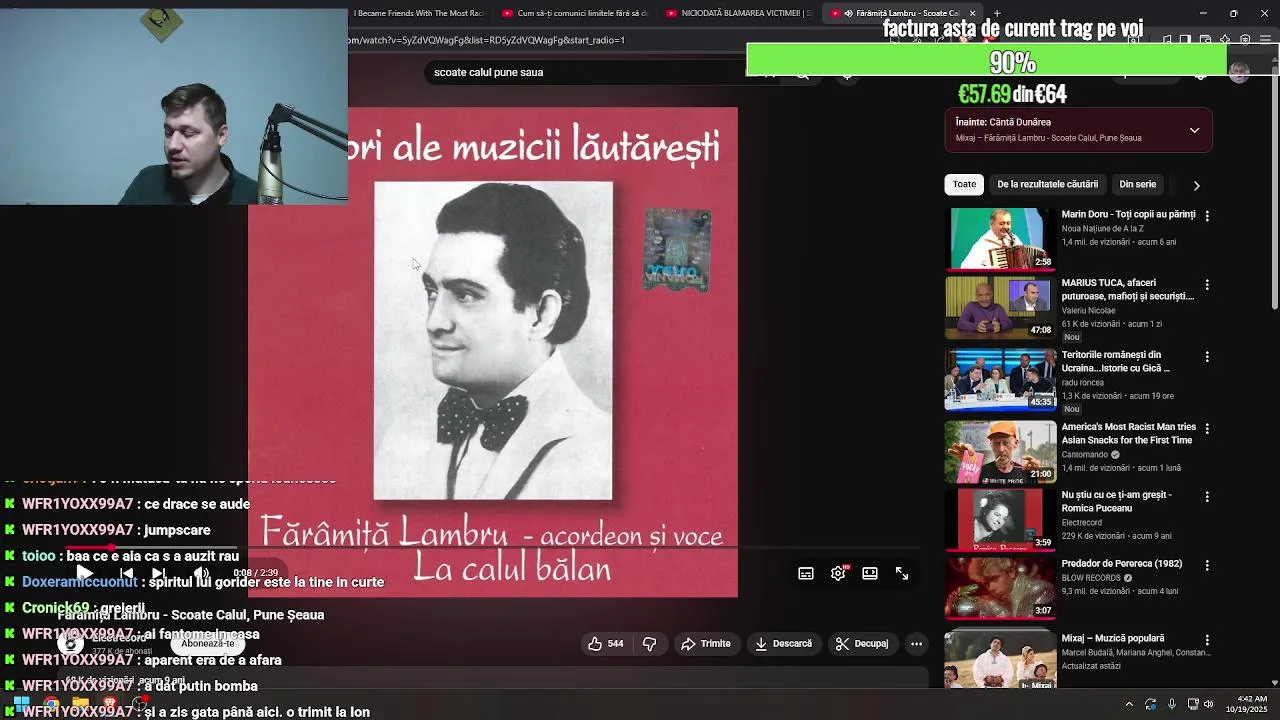Screen dimensions: 1280x720
Task: Open the Teritoriile românești 45:35 thumbnail
Action: click(x=1000, y=380)
